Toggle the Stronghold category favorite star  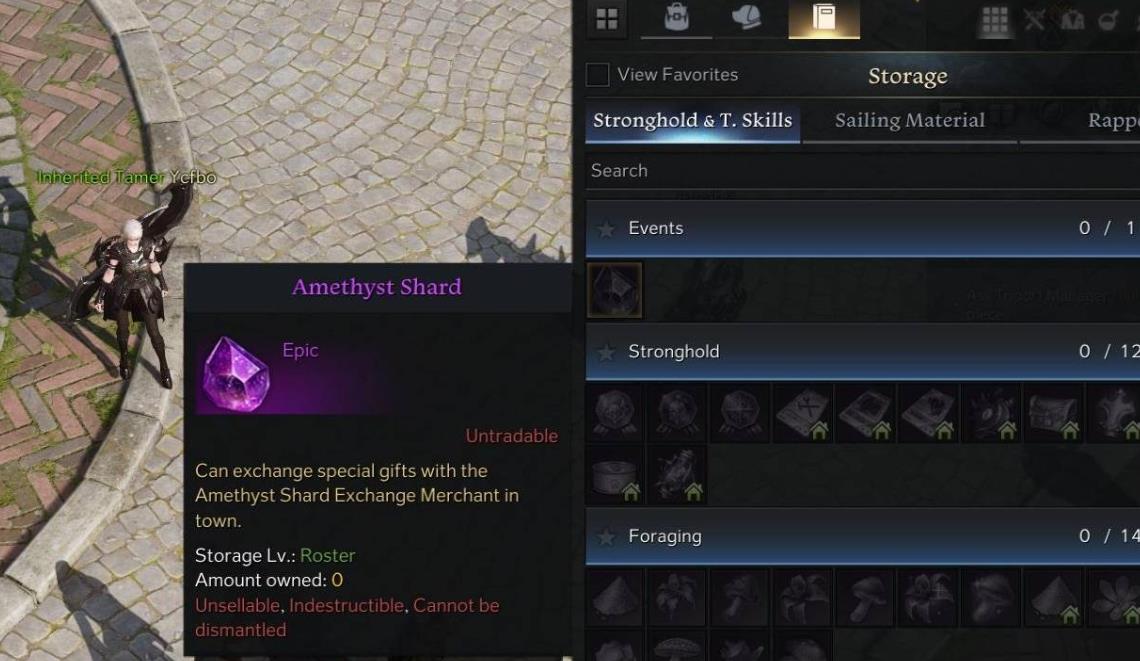click(606, 353)
